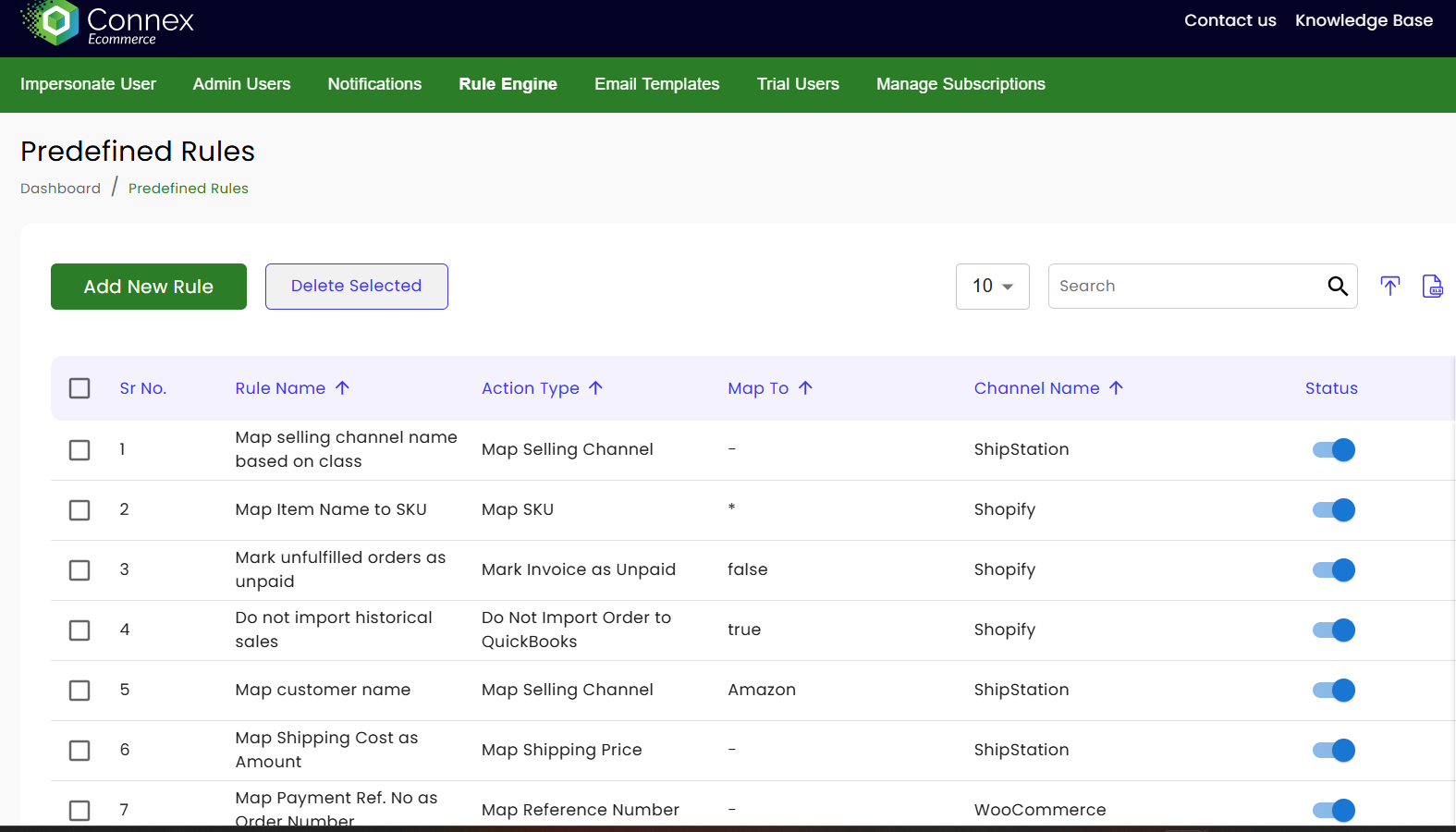Sort by Action Type arrow
Screen dimensions: 1456x832
595,388
